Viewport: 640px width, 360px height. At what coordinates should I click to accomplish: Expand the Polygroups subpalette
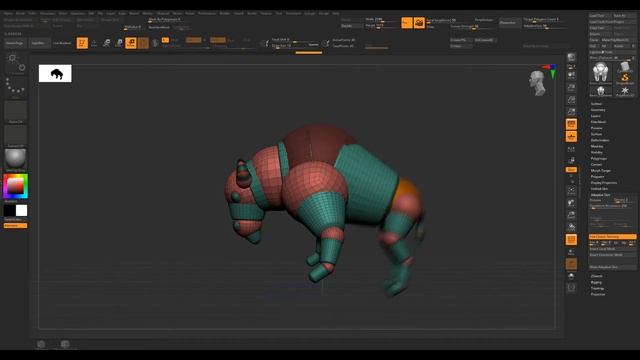pos(599,158)
